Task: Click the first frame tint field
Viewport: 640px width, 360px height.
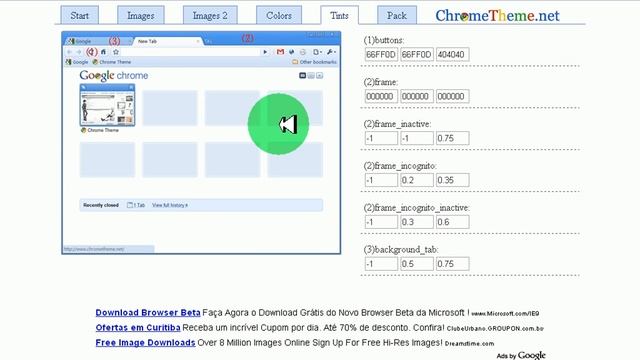Action: coord(381,96)
